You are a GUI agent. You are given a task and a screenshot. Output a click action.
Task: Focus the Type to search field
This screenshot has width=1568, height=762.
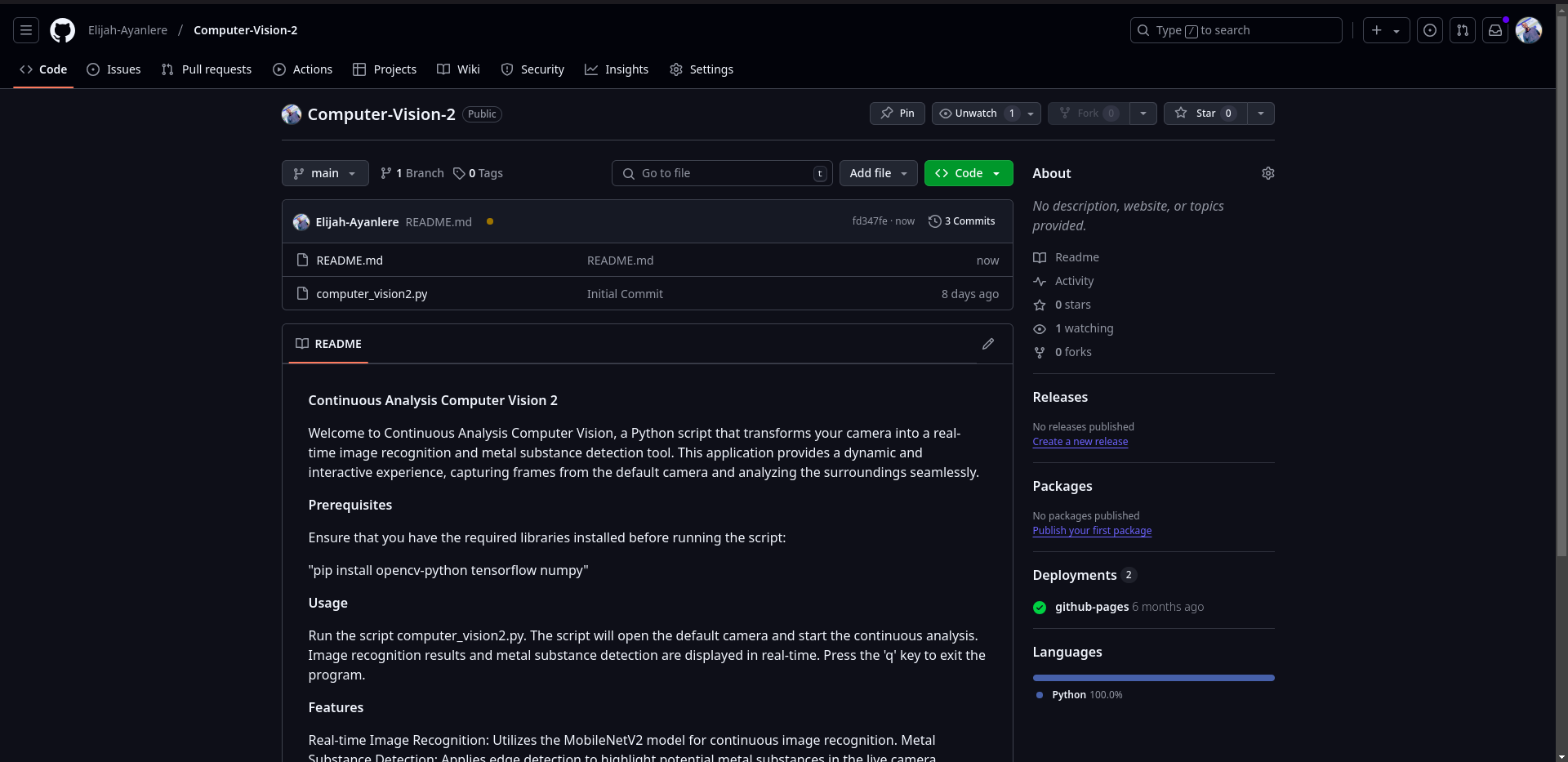[1236, 30]
